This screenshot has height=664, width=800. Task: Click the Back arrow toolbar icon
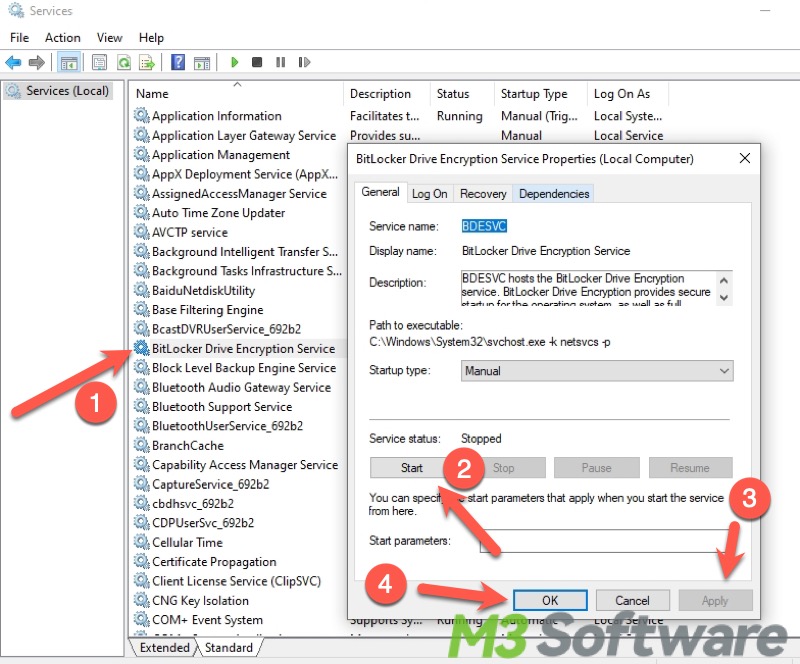(13, 63)
